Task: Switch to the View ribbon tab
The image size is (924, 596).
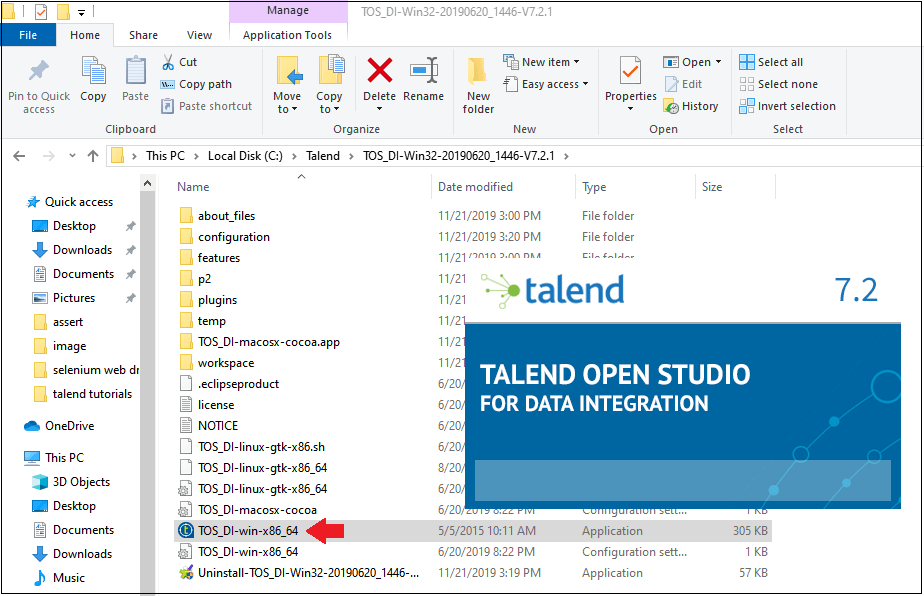Action: [x=199, y=35]
